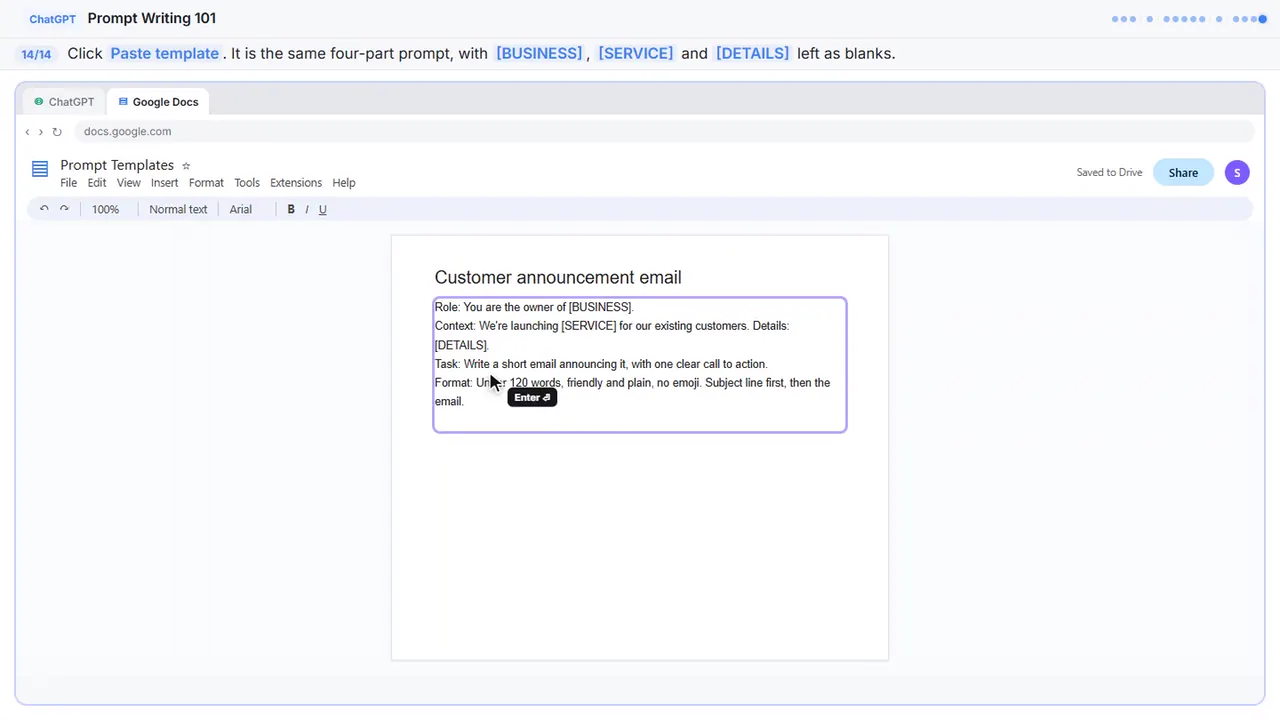This screenshot has width=1280, height=720.
Task: Click the line starting with Role:
Action: coord(534,307)
